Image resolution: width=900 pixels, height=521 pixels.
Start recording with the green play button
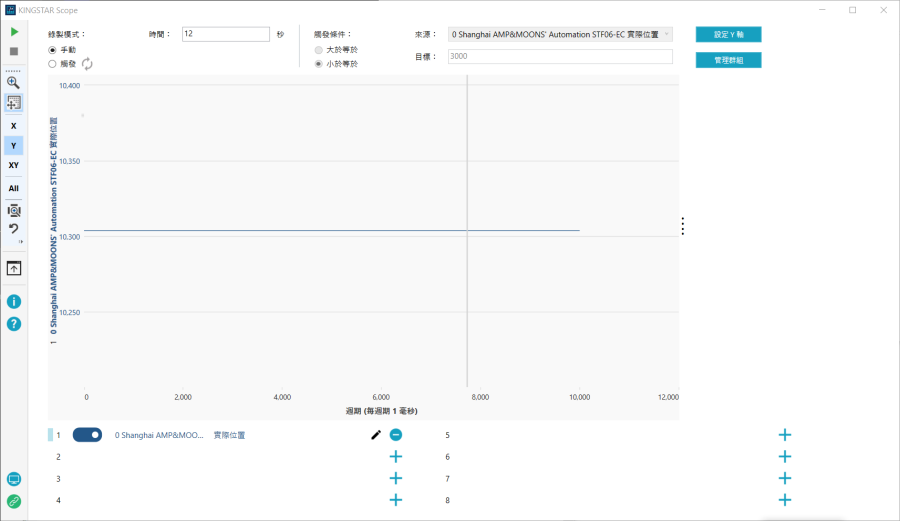(14, 33)
